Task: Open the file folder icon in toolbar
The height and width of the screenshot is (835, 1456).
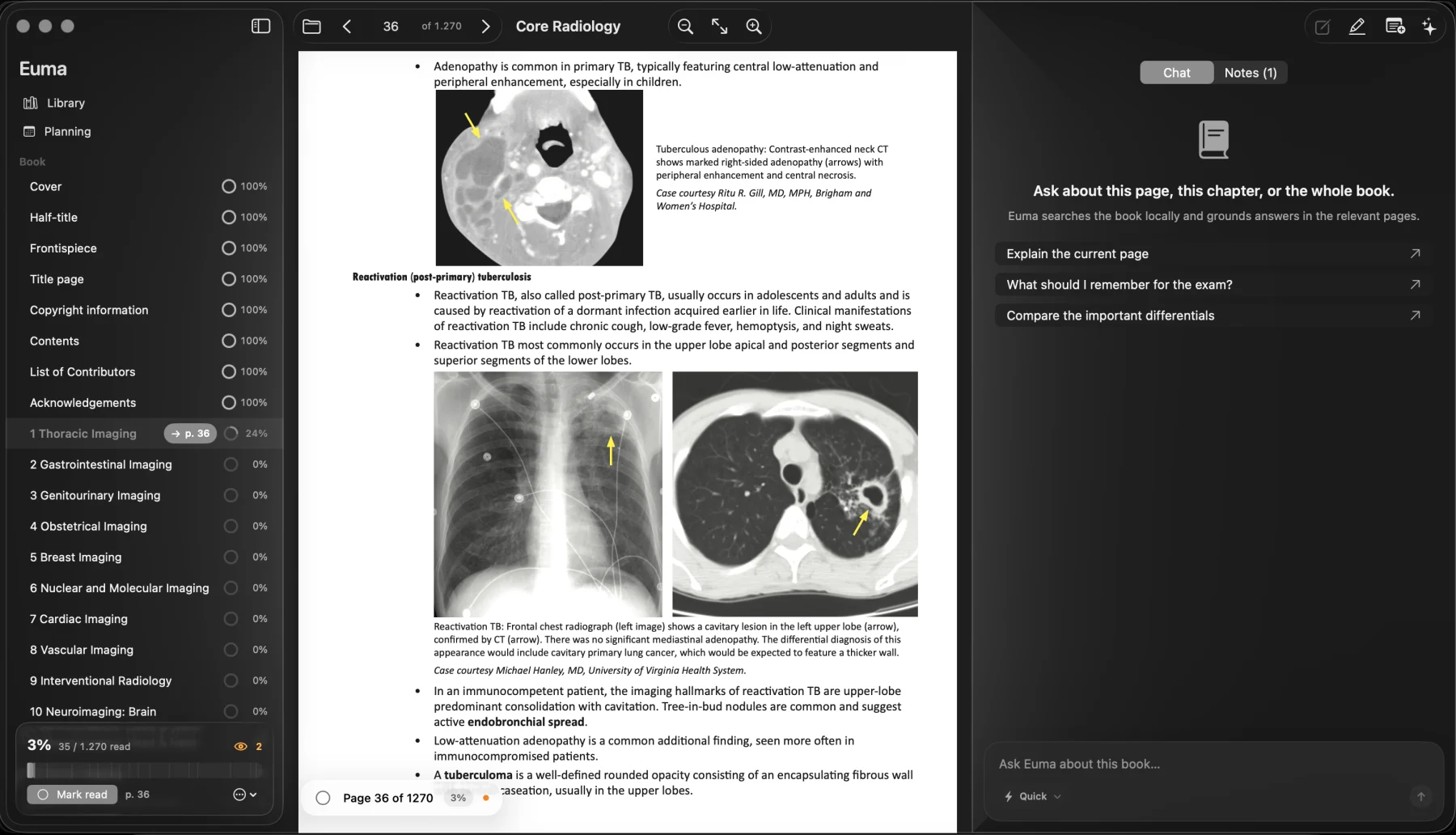Action: click(x=311, y=27)
